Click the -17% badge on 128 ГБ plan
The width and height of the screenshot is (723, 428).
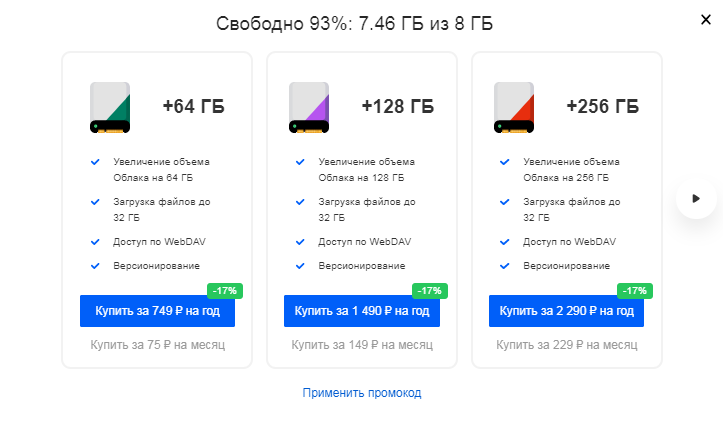pyautogui.click(x=429, y=291)
